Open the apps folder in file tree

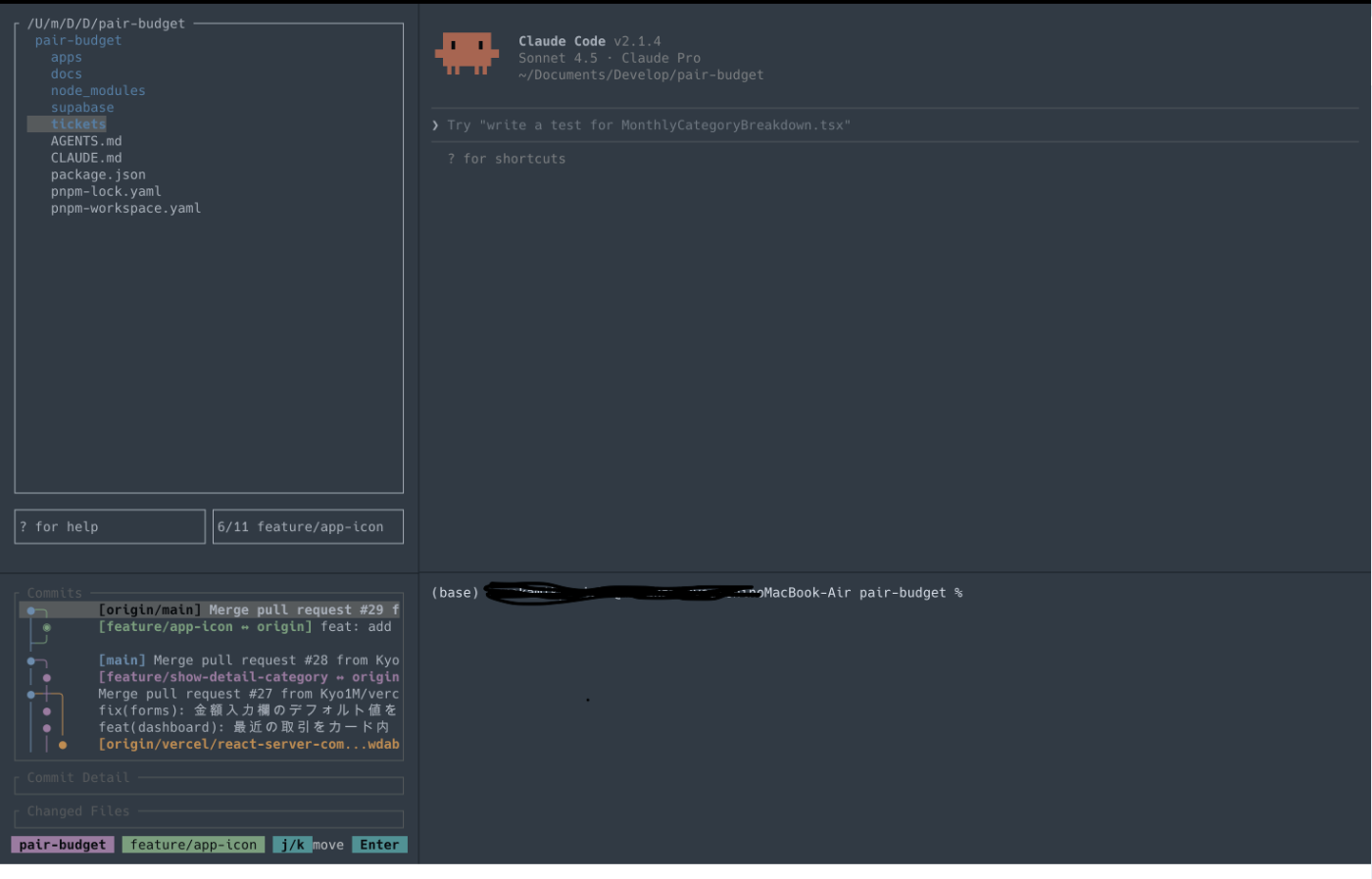(x=67, y=57)
